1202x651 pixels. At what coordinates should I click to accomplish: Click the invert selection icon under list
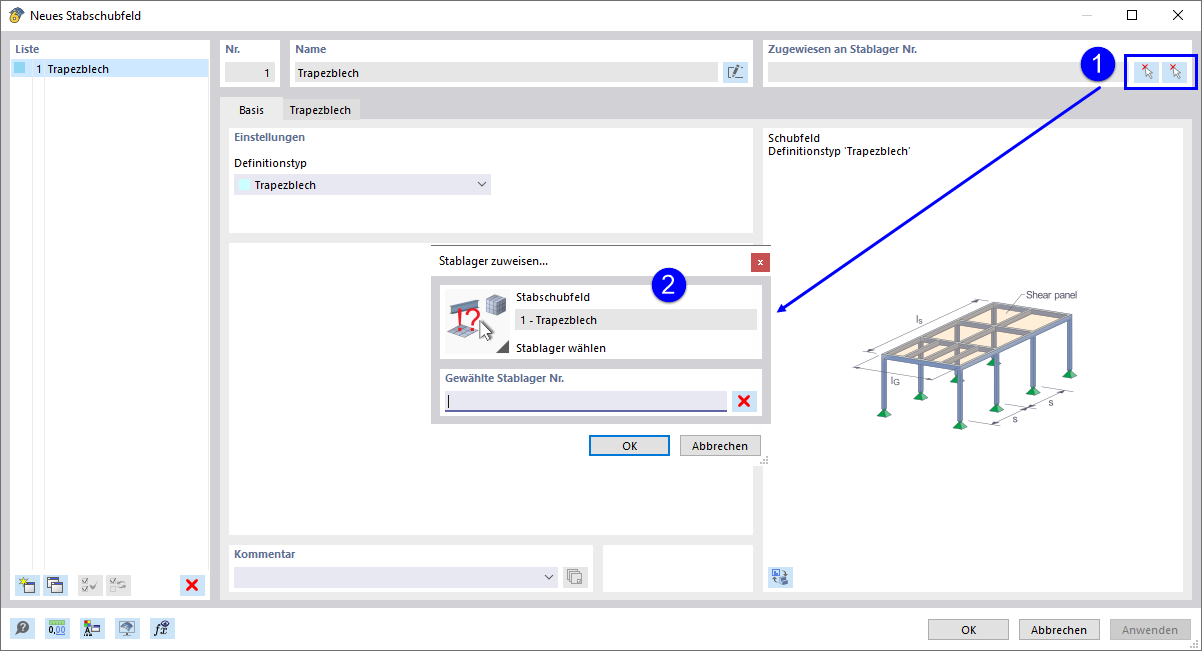tap(118, 585)
